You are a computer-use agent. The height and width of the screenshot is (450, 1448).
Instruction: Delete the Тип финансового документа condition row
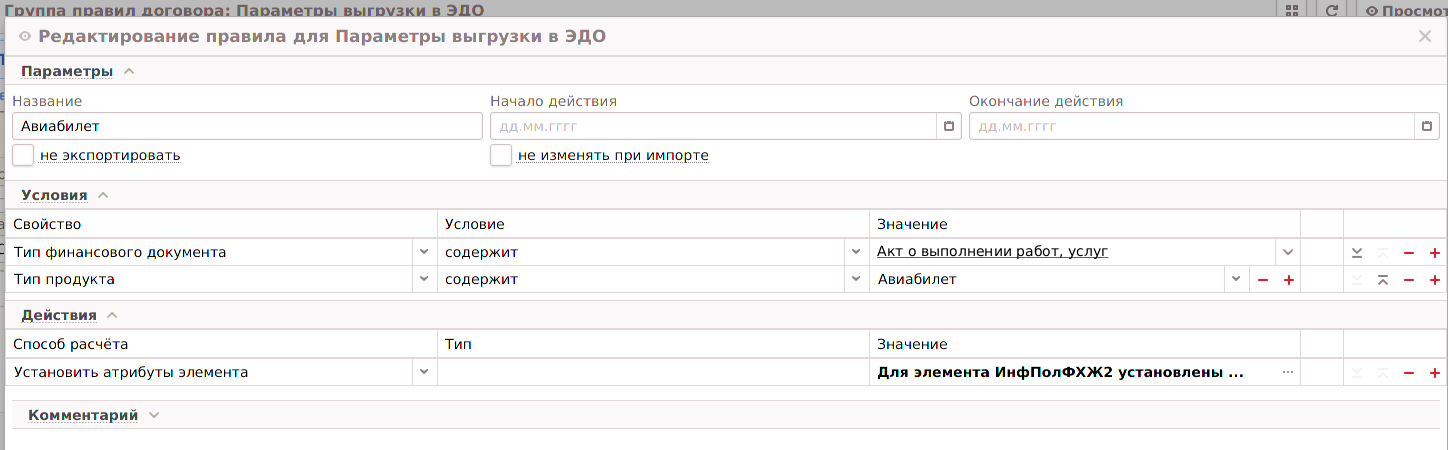(1409, 253)
